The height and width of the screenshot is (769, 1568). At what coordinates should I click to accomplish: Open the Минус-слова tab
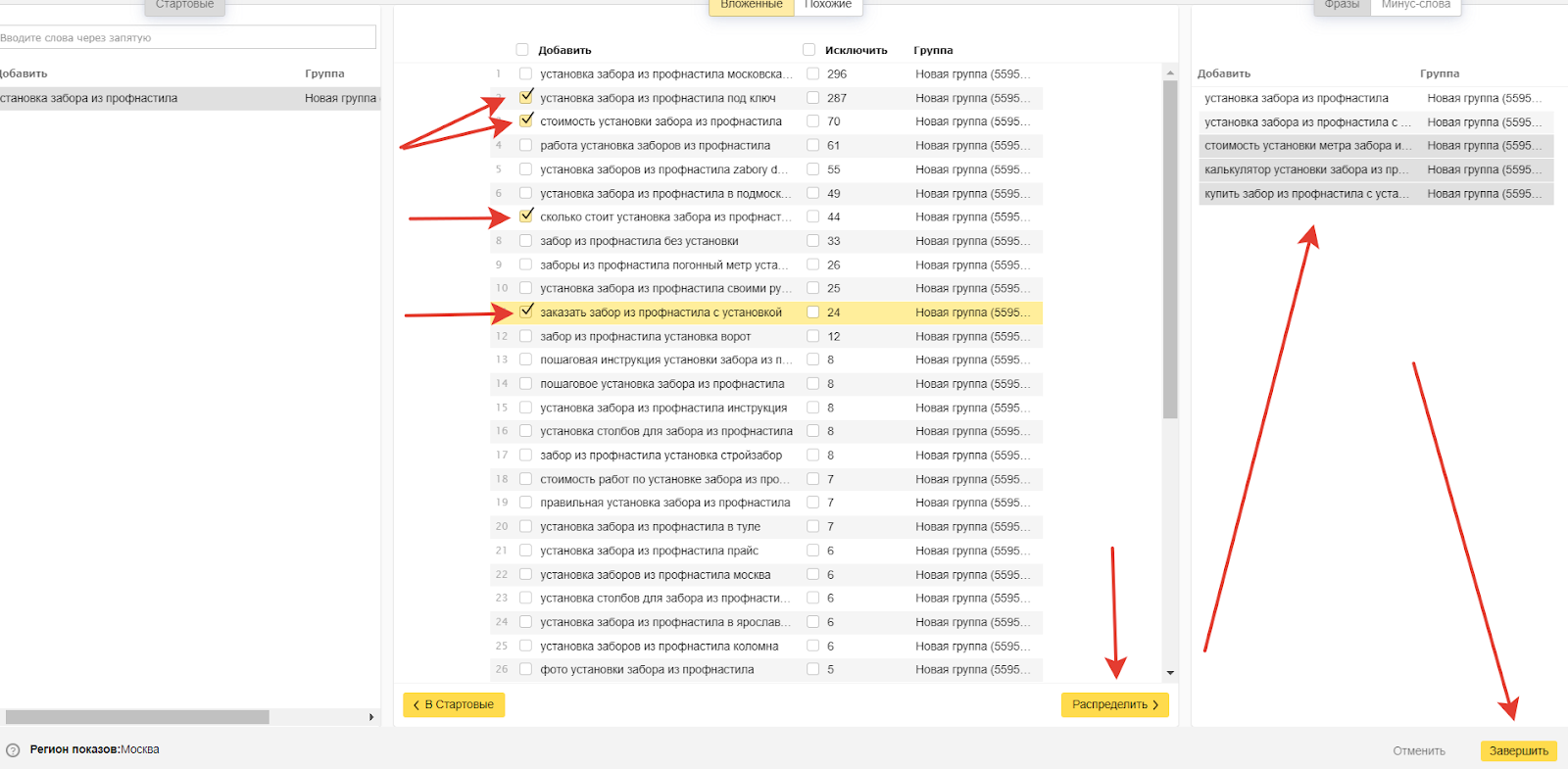pos(1415,5)
